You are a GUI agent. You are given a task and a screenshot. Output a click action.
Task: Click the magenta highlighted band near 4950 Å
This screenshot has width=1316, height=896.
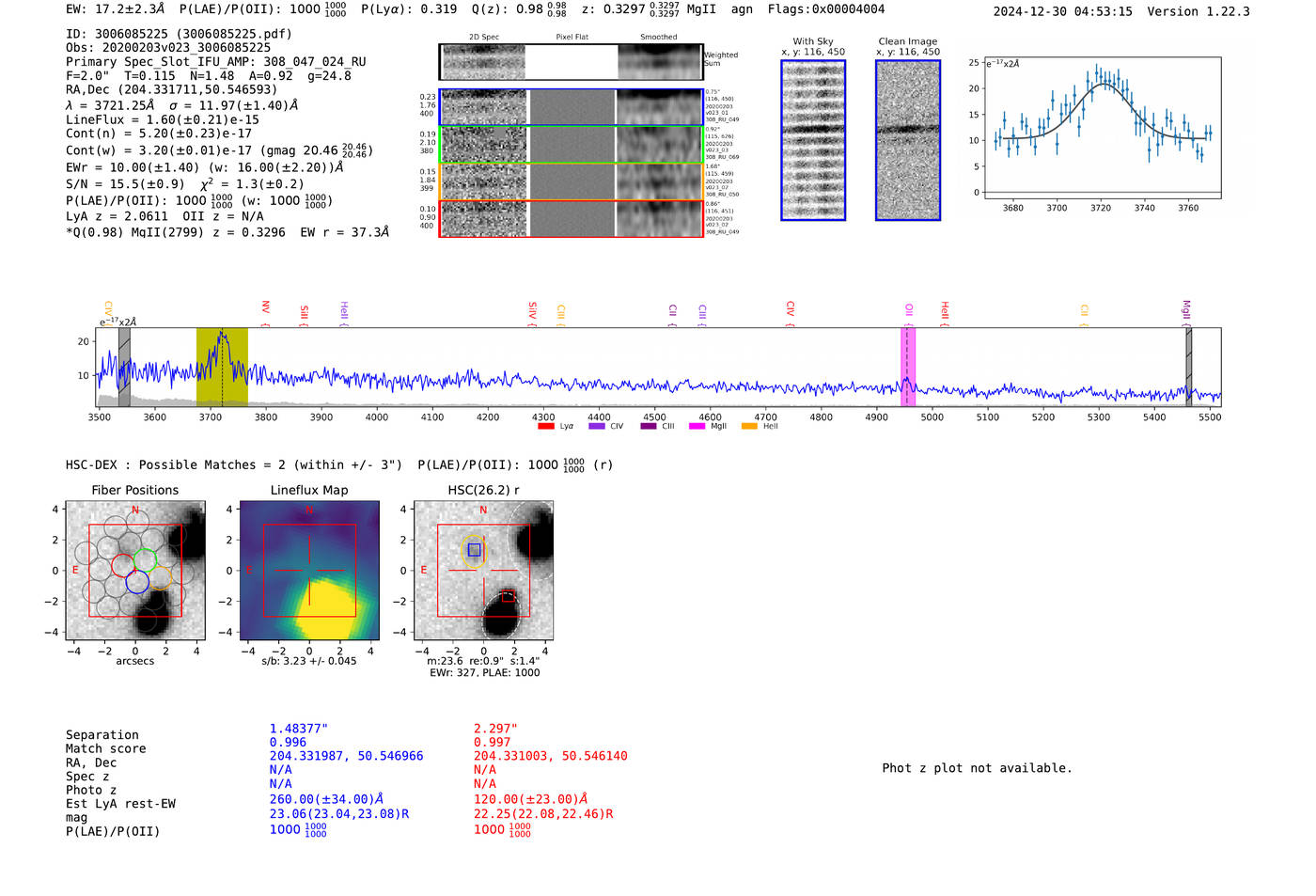[x=908, y=367]
